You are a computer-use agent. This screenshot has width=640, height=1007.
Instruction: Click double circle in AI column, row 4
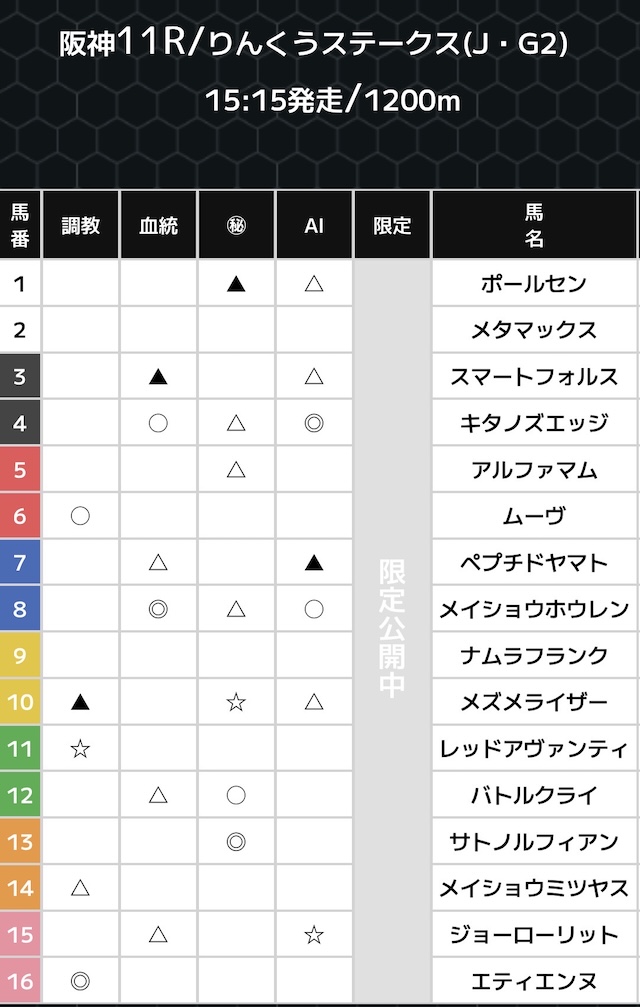coord(314,423)
